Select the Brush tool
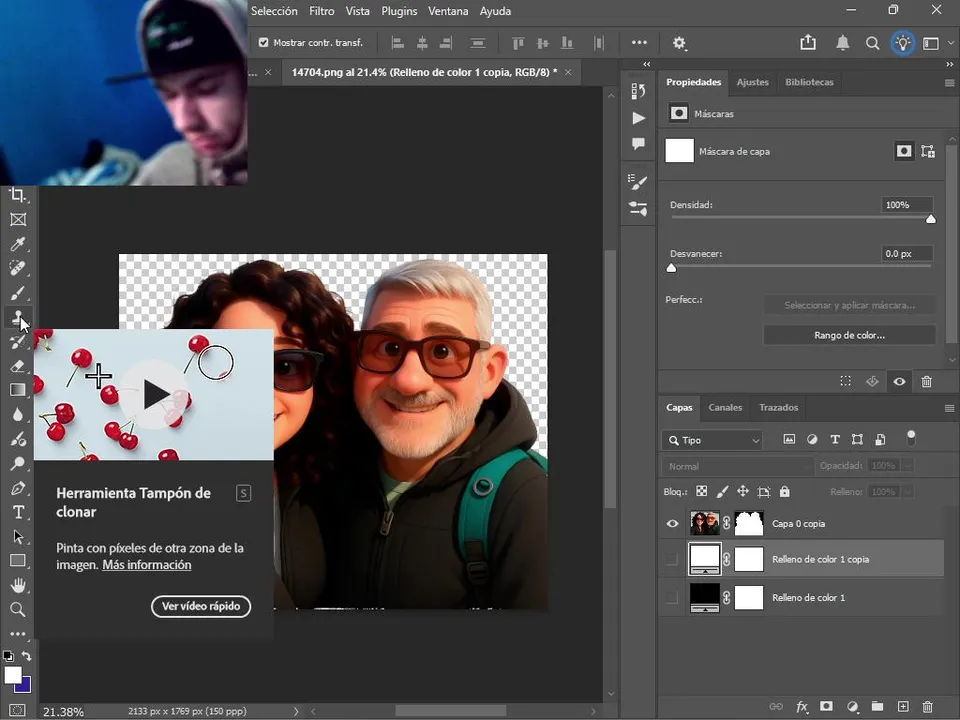 click(18, 293)
